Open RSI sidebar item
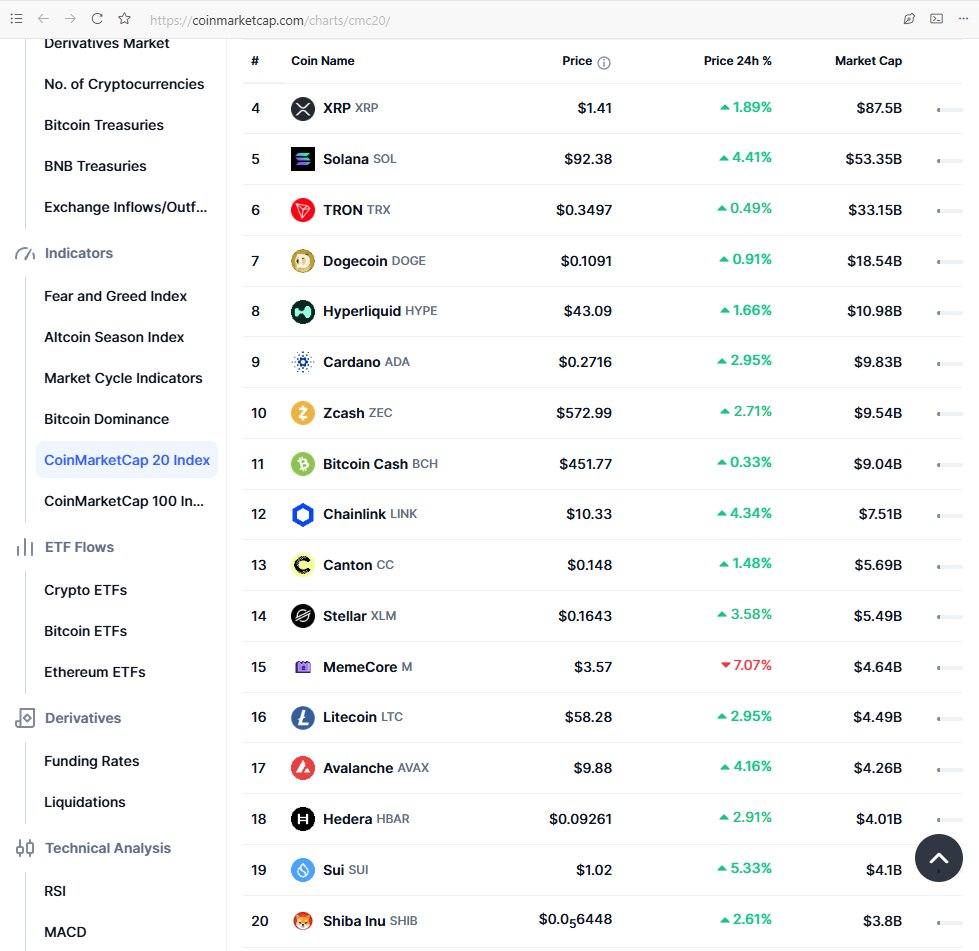Viewport: 979px width, 951px height. click(x=55, y=891)
